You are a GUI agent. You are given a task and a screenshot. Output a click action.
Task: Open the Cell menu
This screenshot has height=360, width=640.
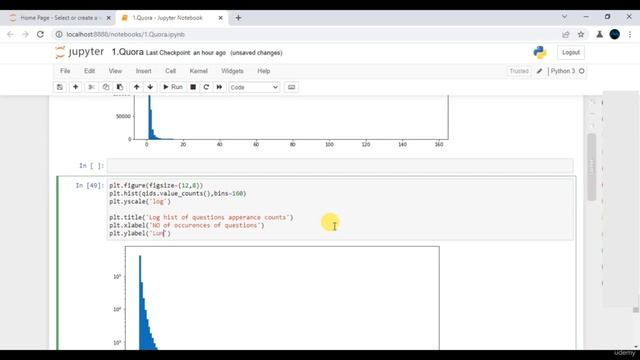(x=170, y=71)
